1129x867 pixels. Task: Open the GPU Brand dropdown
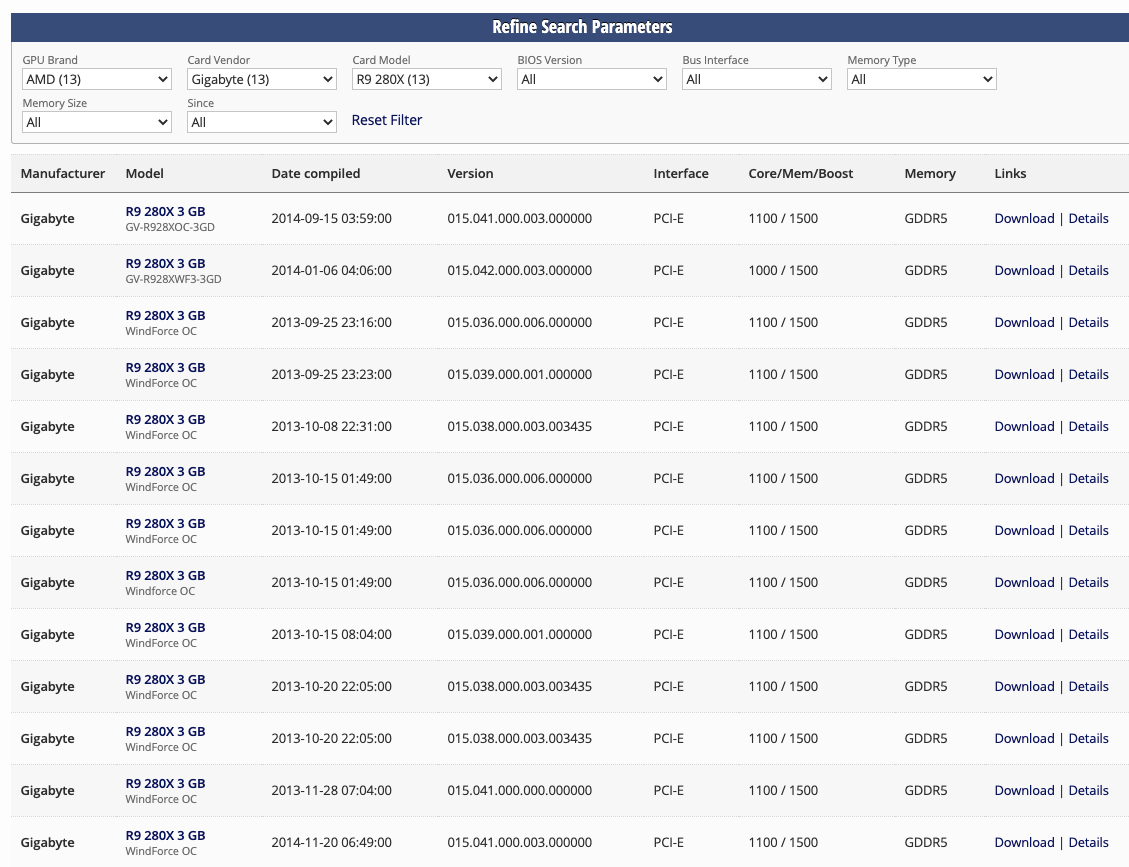96,79
